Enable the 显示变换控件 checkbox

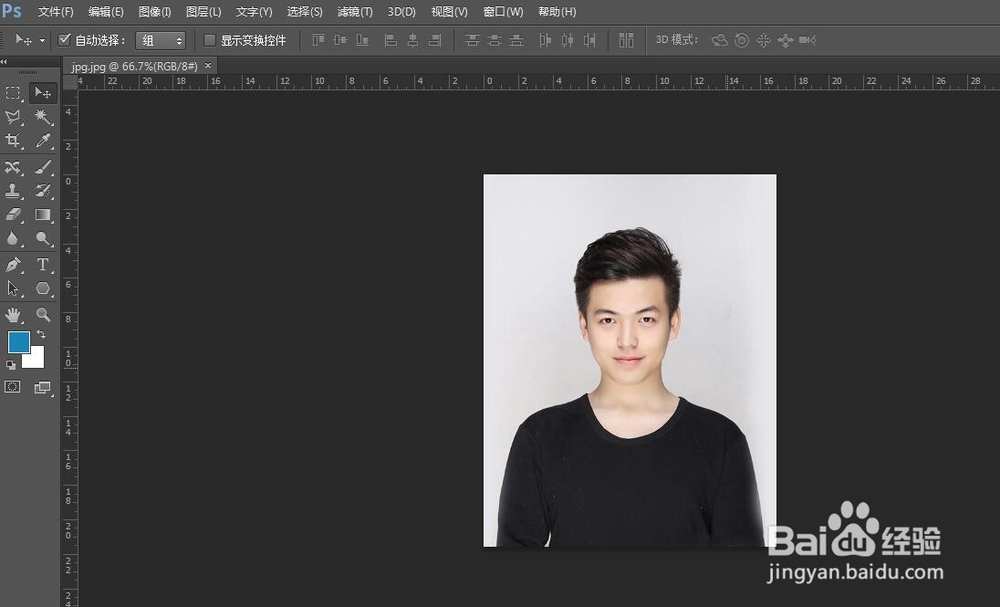209,40
